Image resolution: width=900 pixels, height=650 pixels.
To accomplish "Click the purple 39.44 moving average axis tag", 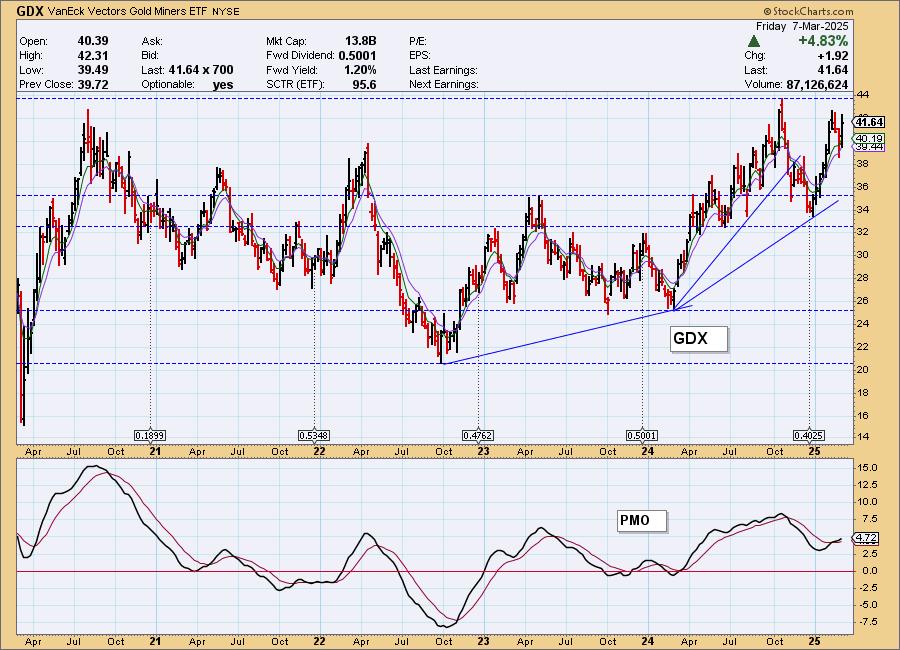I will point(868,147).
